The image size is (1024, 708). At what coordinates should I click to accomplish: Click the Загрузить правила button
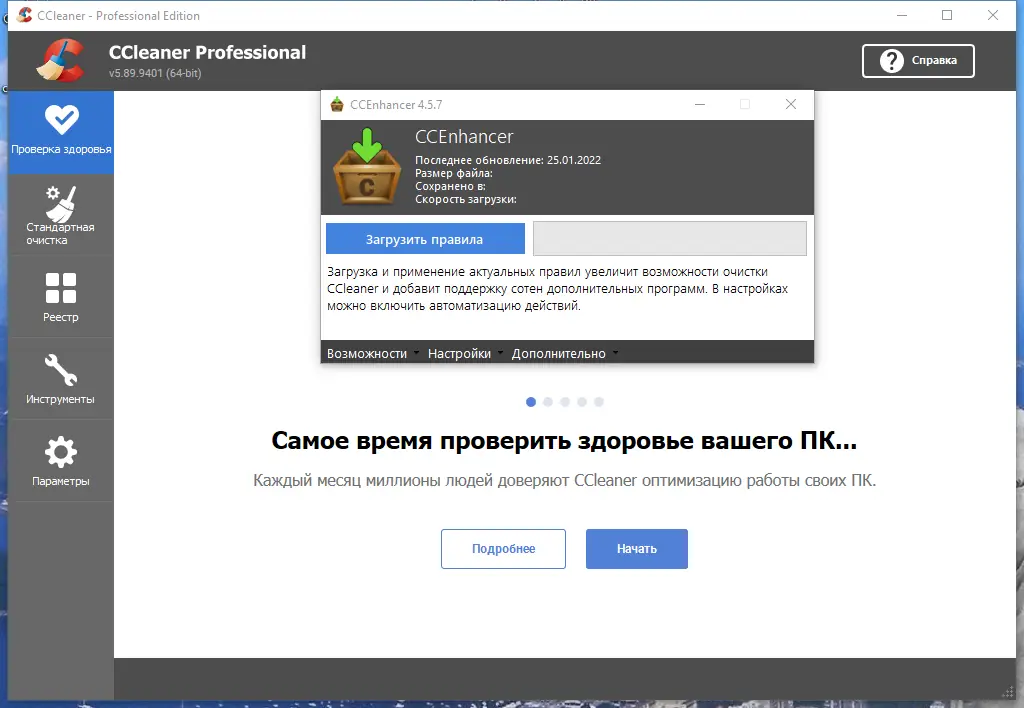click(424, 238)
